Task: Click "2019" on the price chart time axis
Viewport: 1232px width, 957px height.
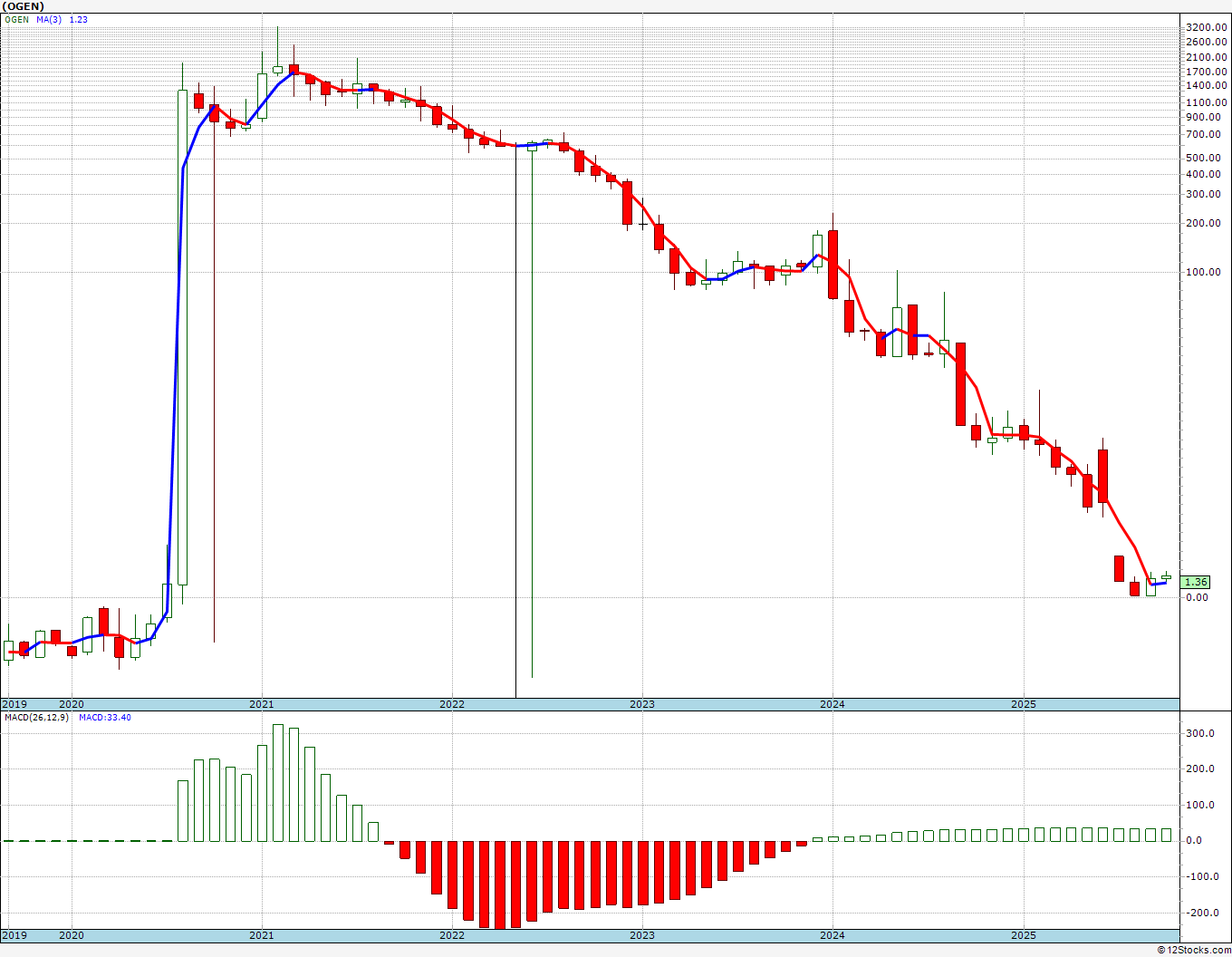Action: pos(14,704)
